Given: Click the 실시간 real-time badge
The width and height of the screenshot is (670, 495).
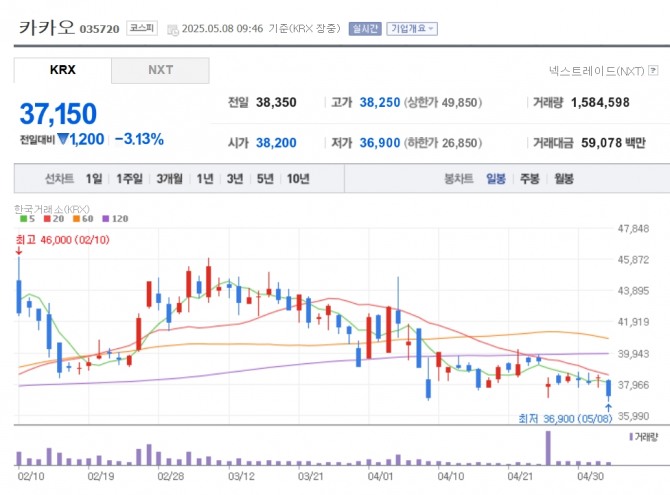Looking at the screenshot, I should 364,29.
